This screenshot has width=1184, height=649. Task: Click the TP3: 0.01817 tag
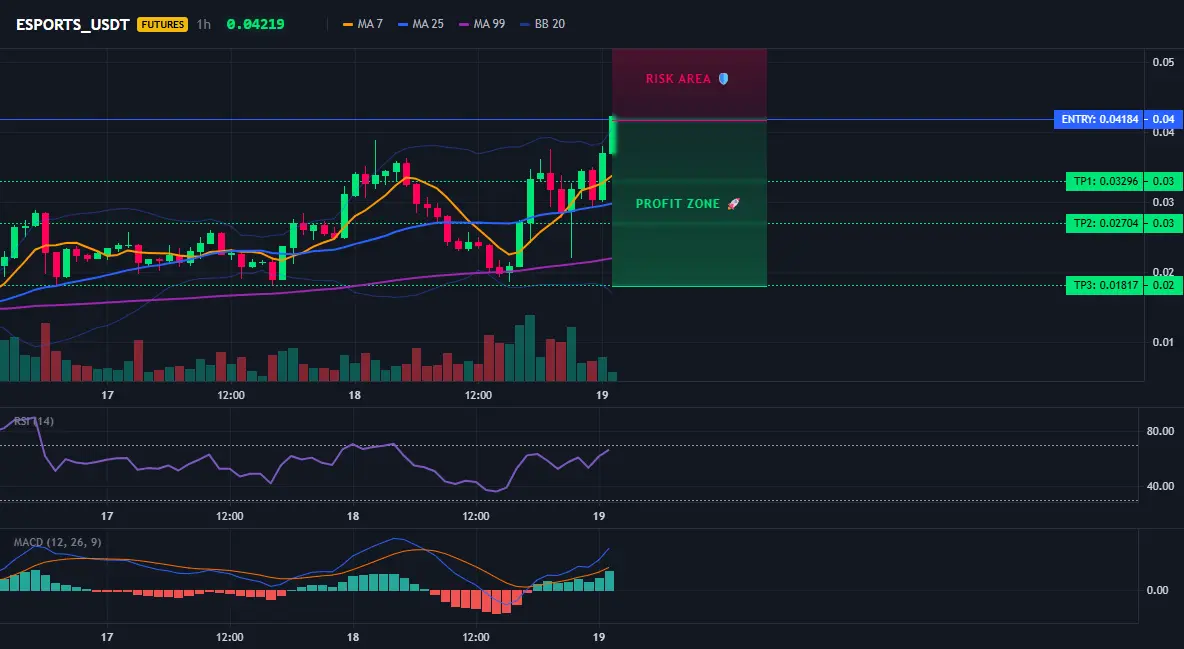(1105, 286)
